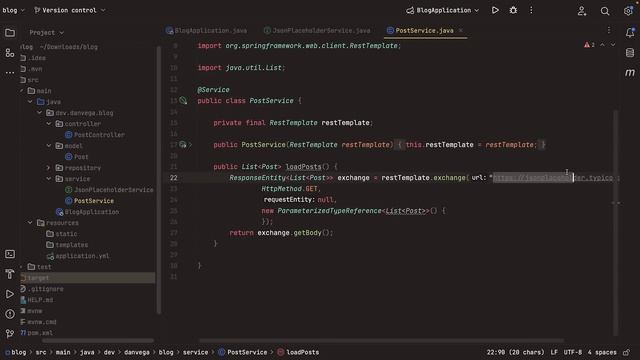Change the LF line separator
Viewport: 640px width, 360px height.
554,352
